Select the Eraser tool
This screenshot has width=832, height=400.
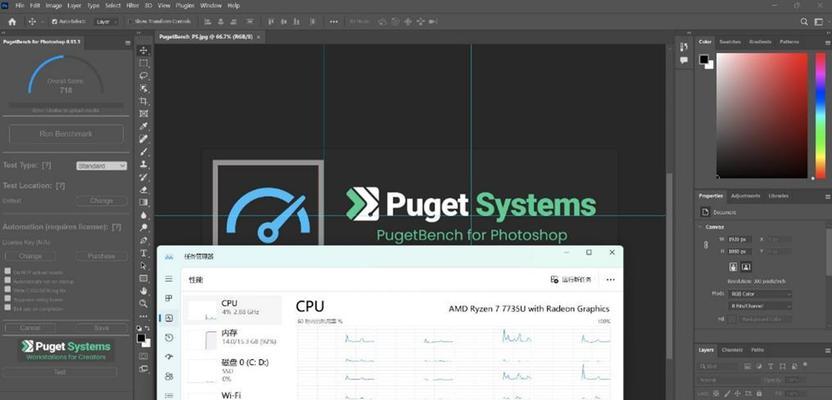pyautogui.click(x=143, y=190)
